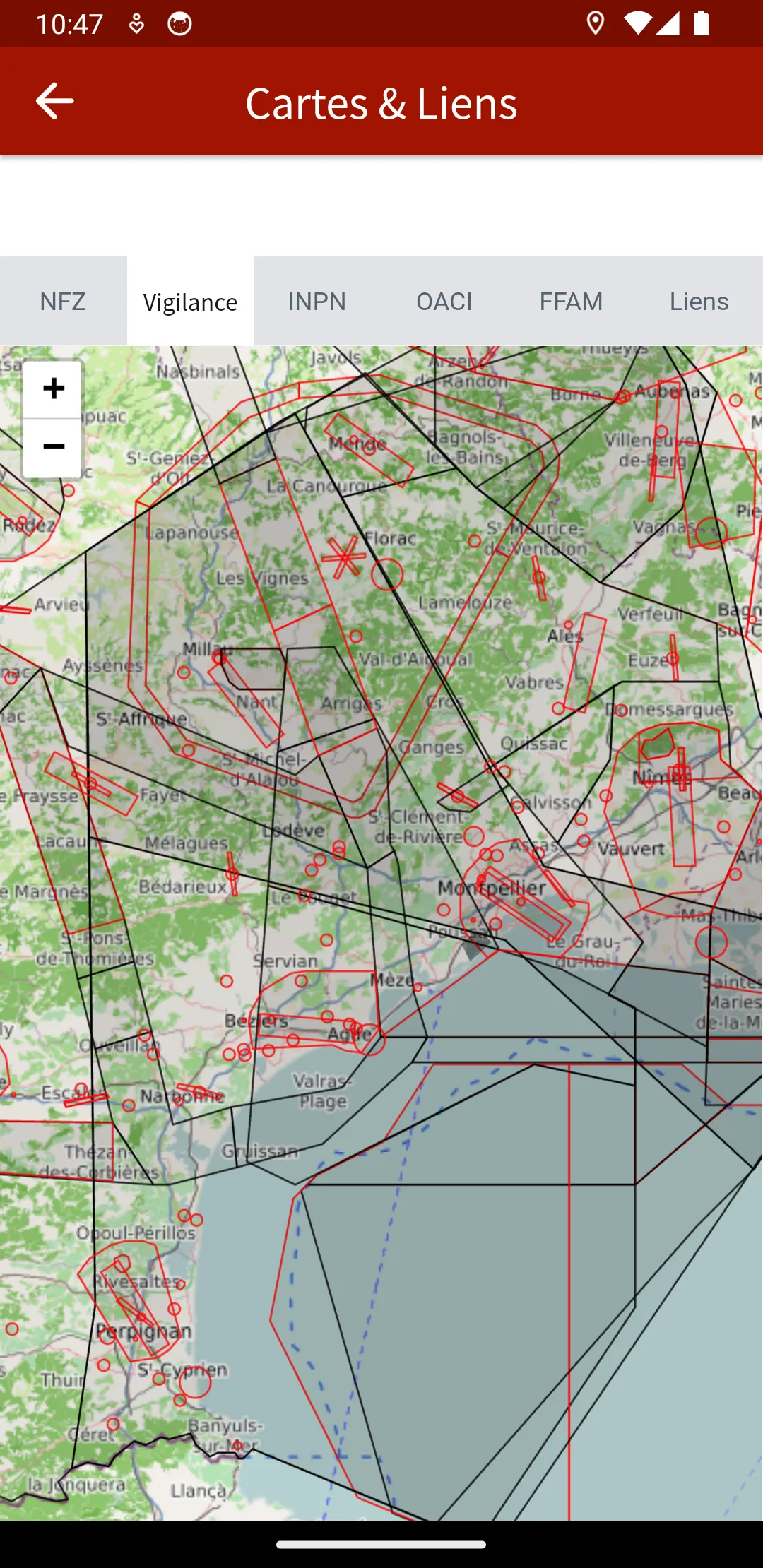Screen dimensions: 763x1568
Task: Tap the Lamelouze label on the map
Action: (x=465, y=602)
